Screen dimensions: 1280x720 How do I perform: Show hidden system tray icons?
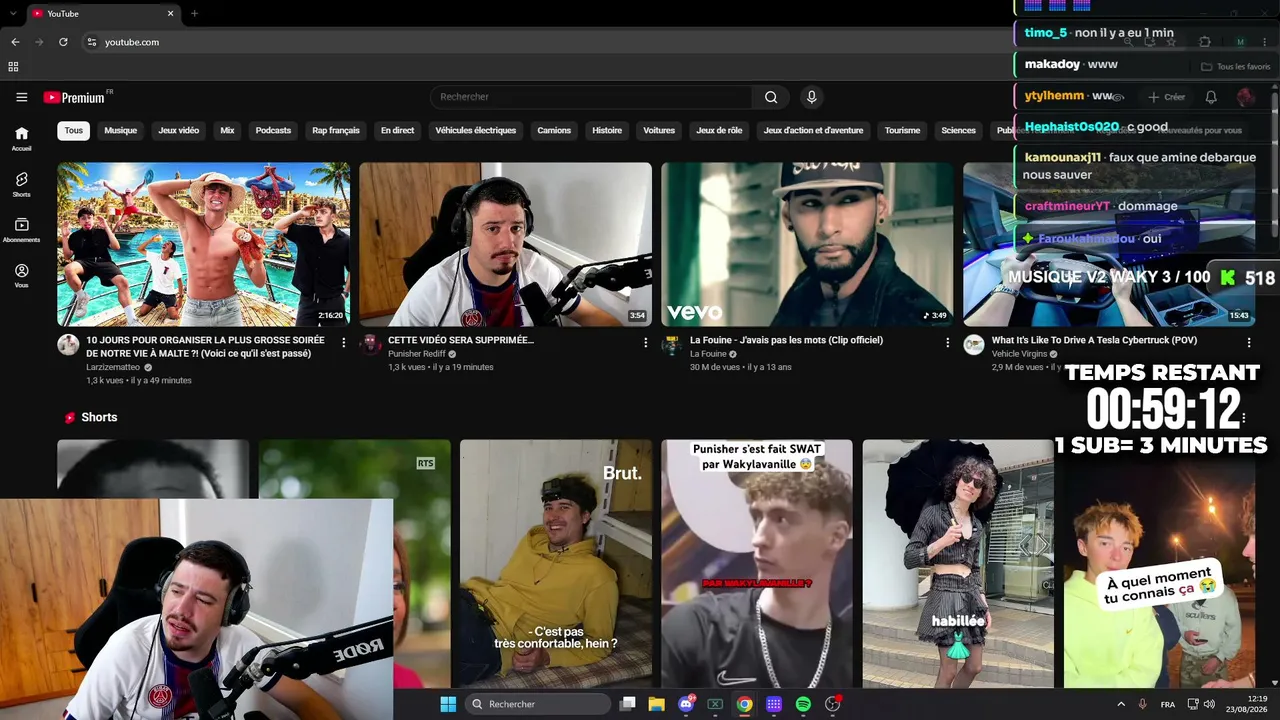[1120, 704]
